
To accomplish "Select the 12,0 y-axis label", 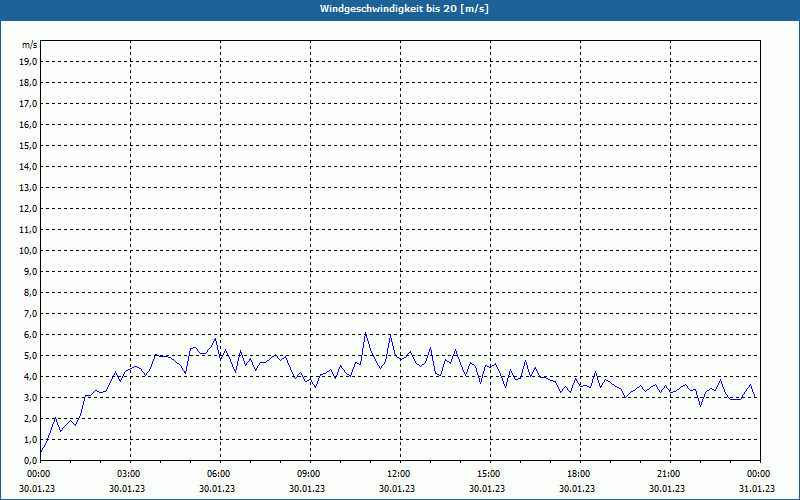I will click(x=28, y=209).
